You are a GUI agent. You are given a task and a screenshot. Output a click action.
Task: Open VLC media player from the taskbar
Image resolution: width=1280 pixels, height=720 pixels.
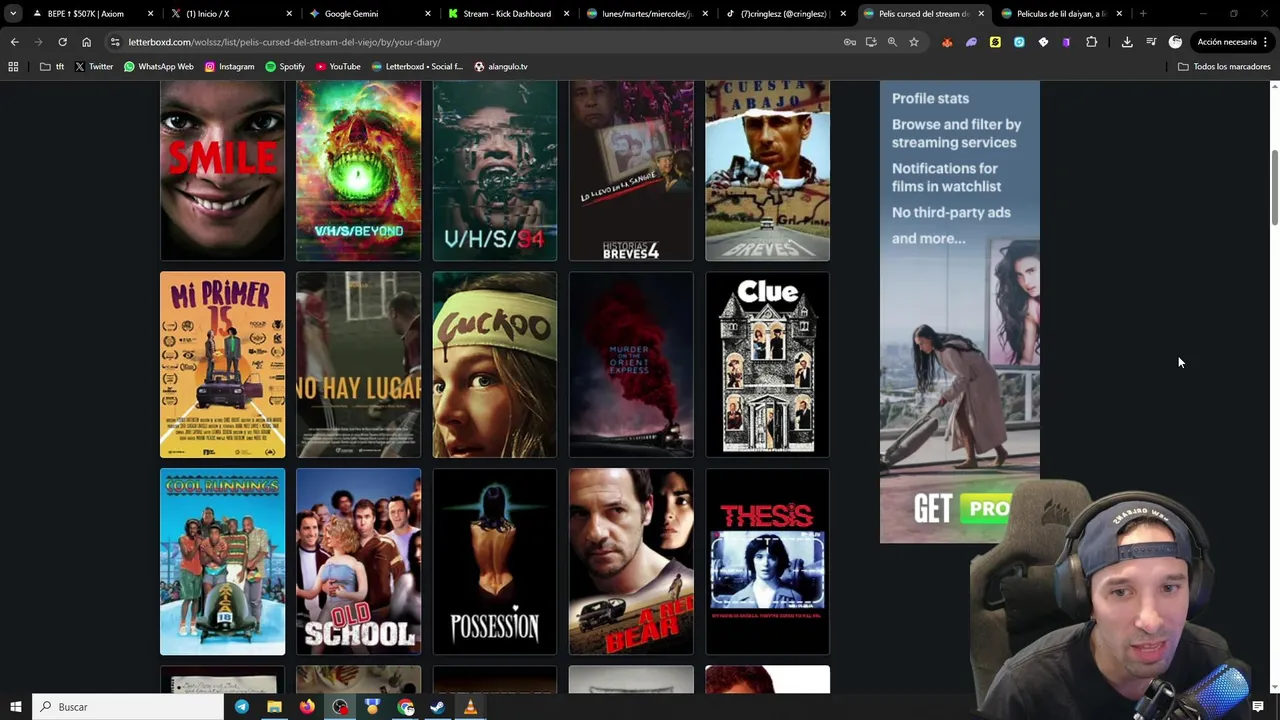(x=470, y=707)
